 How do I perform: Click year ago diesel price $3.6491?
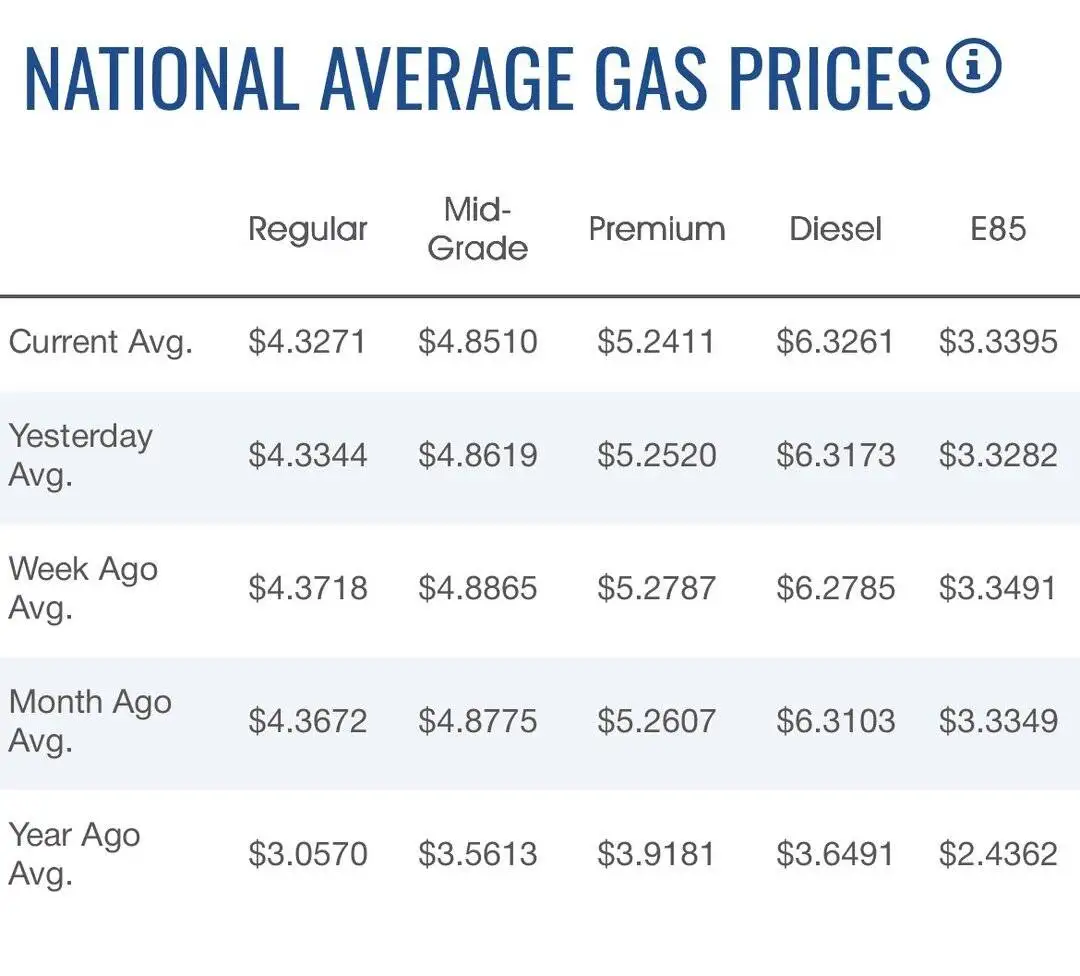[x=835, y=854]
